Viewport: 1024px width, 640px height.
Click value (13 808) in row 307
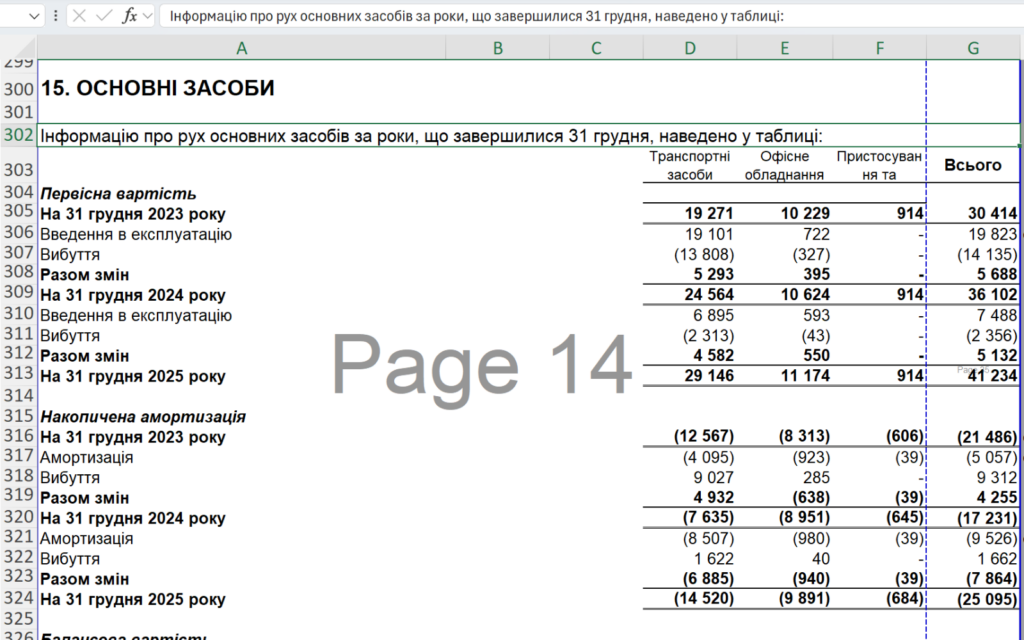704,254
